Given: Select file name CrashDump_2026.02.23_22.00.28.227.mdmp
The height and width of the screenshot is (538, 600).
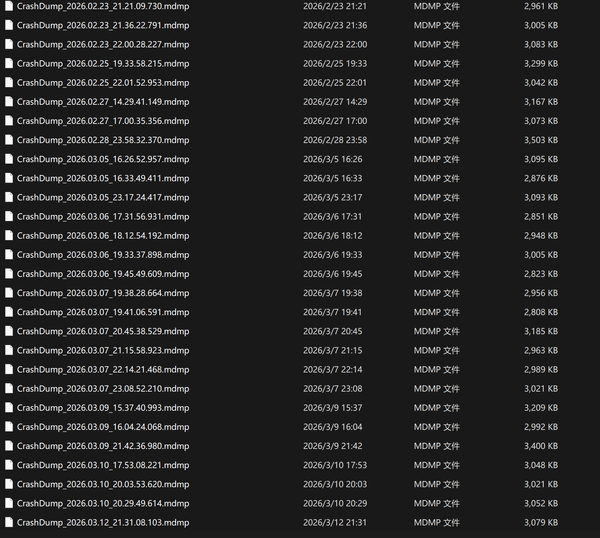Looking at the screenshot, I should point(102,44).
